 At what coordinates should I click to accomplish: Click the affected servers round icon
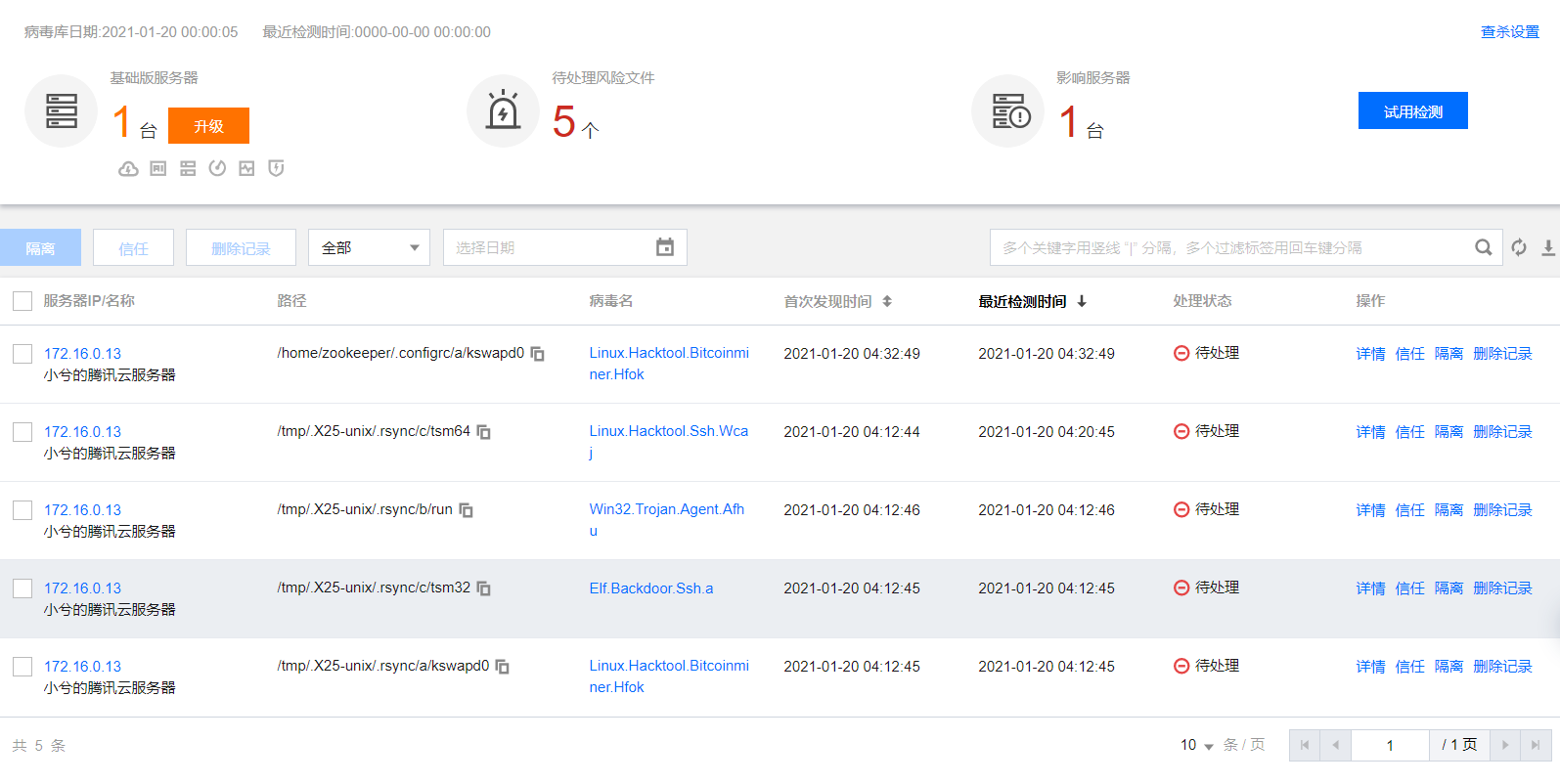(x=1008, y=111)
